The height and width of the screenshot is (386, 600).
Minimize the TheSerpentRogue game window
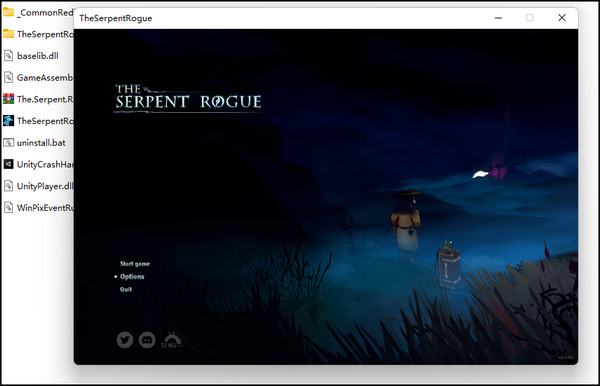click(498, 18)
